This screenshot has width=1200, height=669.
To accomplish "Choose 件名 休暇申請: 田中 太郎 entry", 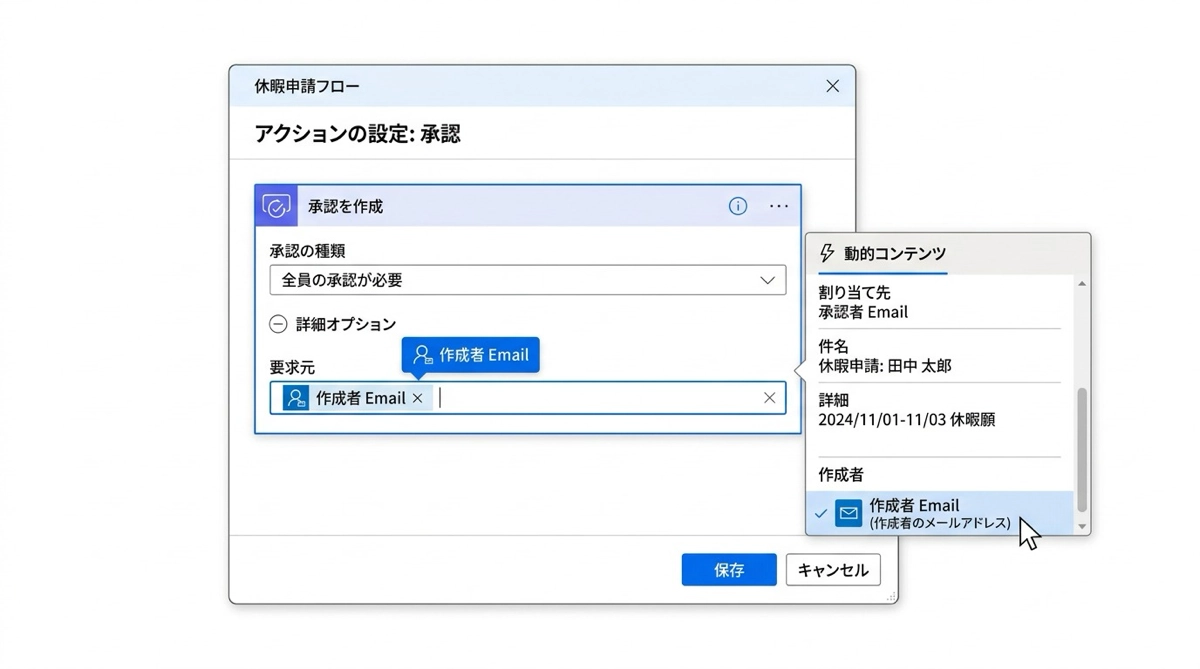I will 885,356.
